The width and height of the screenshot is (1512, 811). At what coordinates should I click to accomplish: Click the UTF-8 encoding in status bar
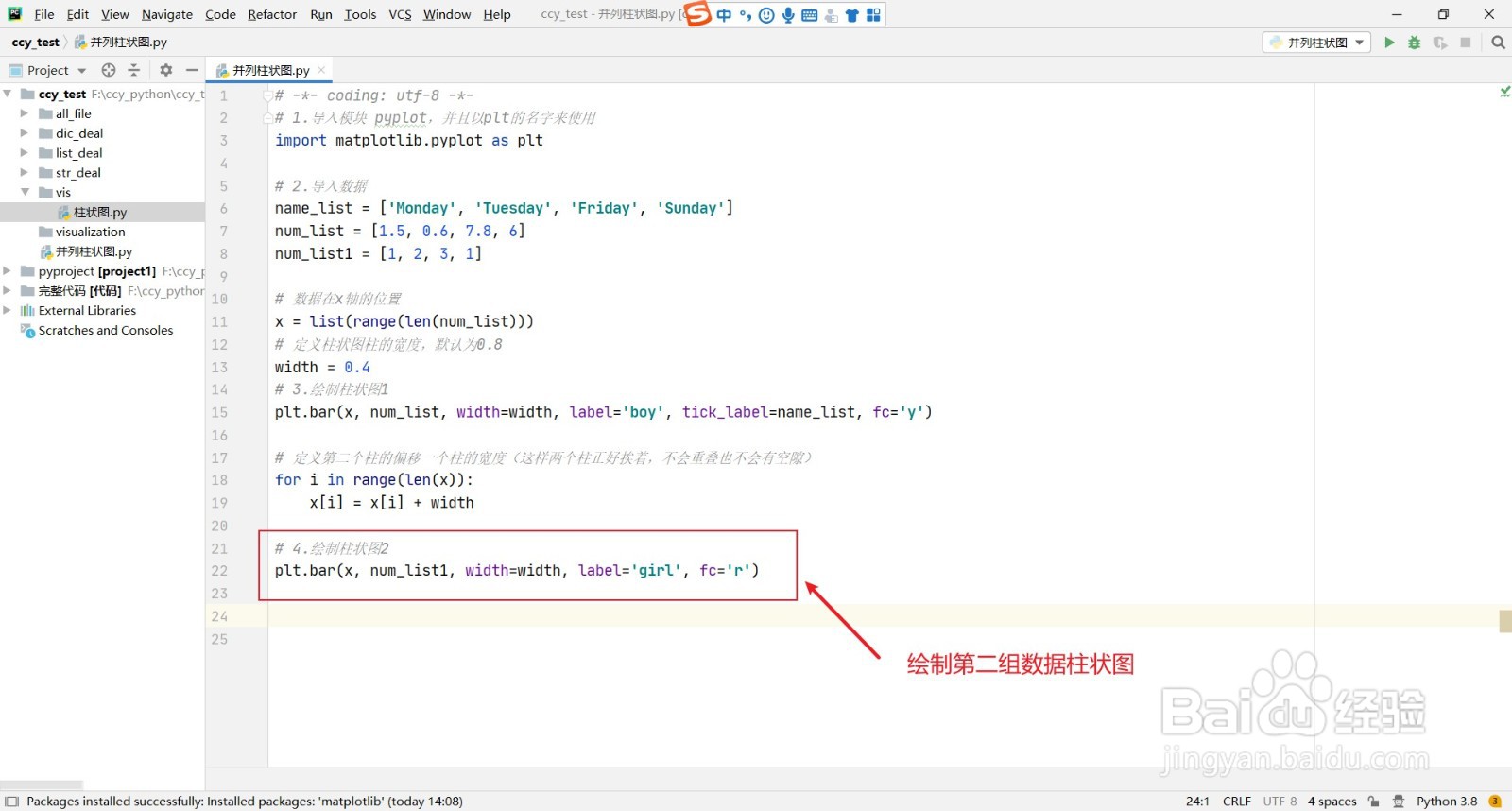coord(1280,802)
